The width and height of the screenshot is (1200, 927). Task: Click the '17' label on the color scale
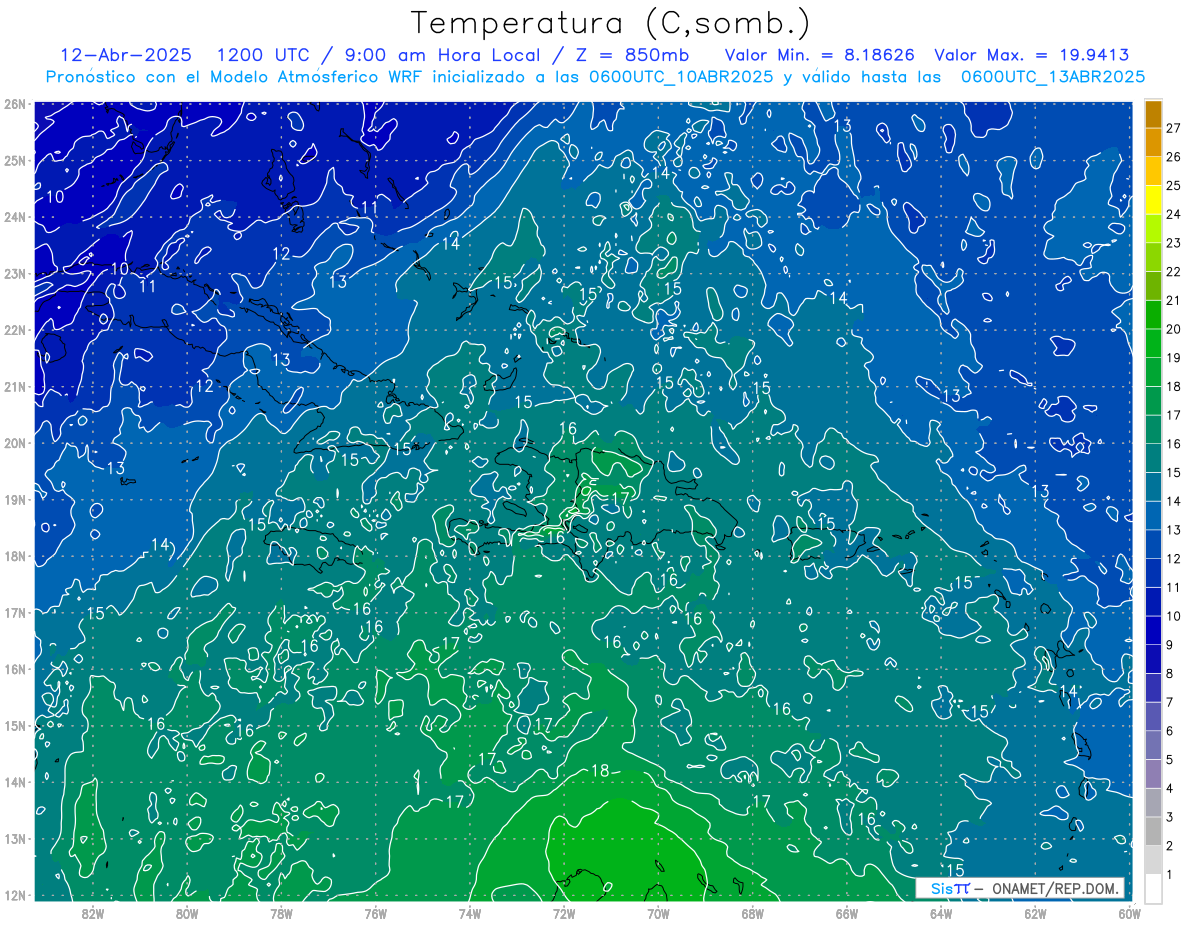[x=1173, y=415]
